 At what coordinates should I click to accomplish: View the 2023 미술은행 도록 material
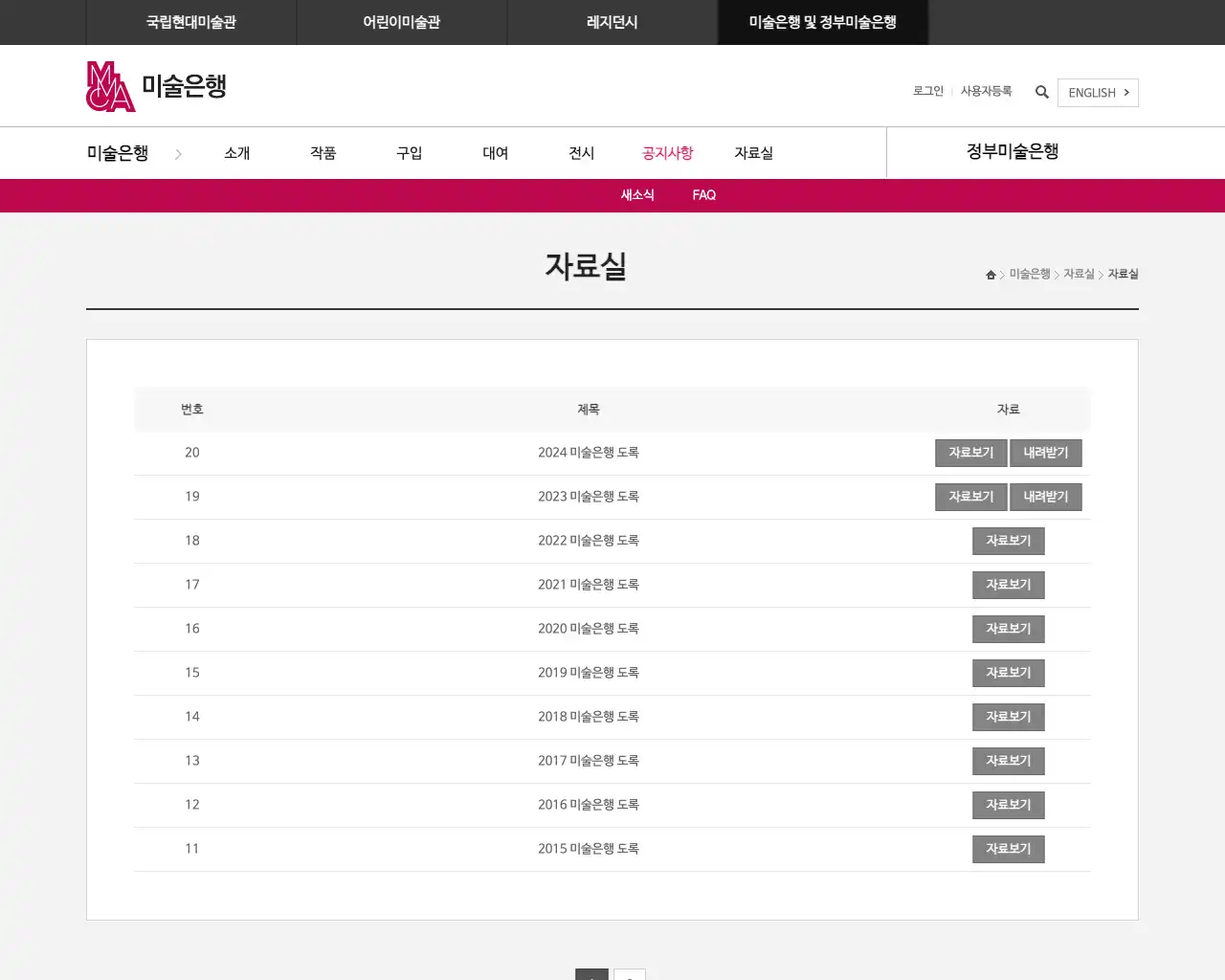click(x=971, y=497)
